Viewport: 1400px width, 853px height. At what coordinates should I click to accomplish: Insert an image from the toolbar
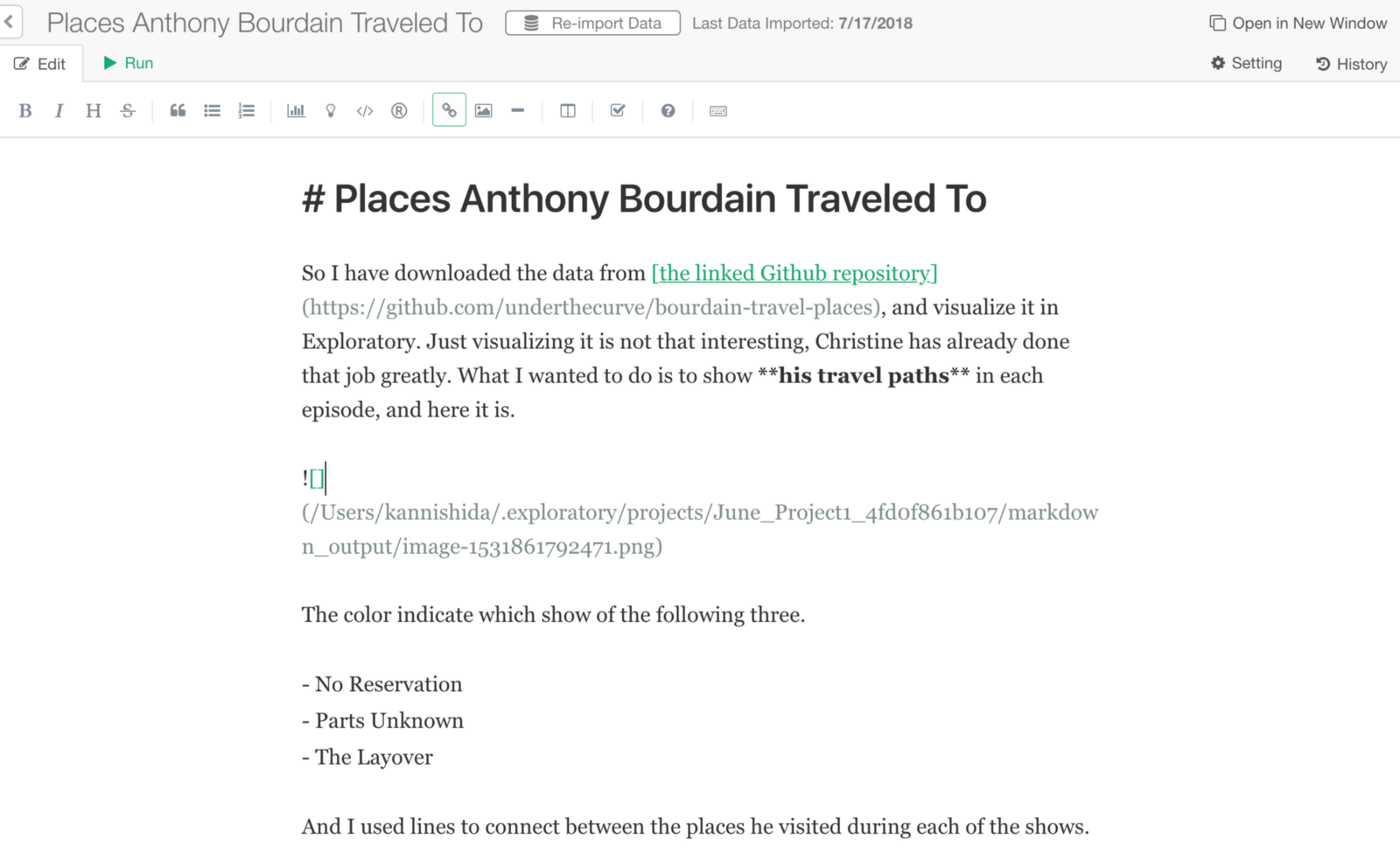483,110
